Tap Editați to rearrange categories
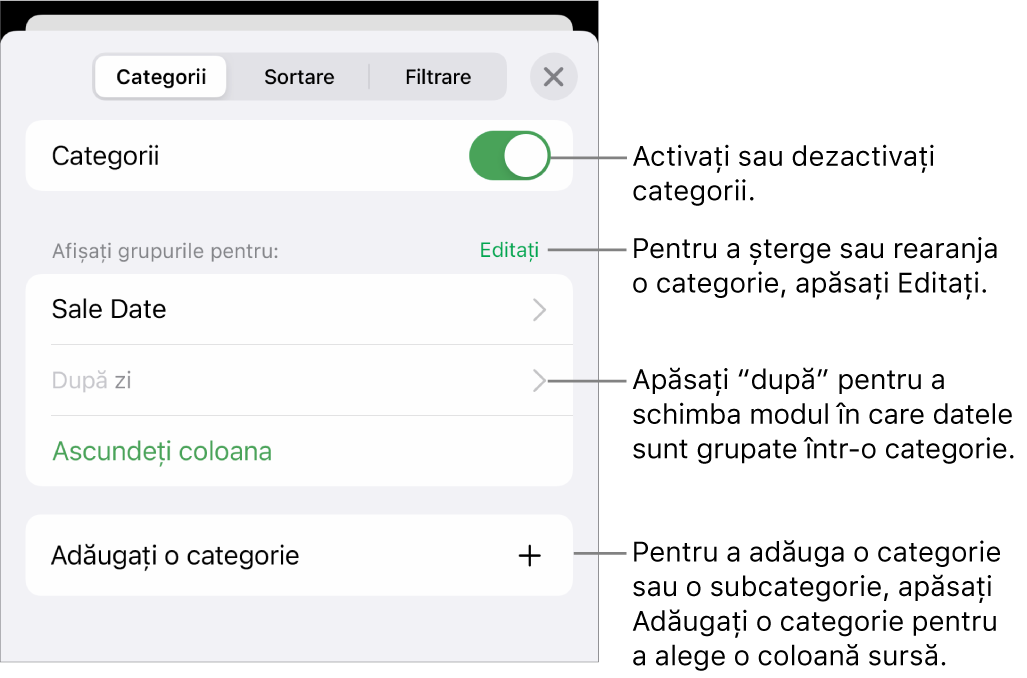 coord(509,250)
